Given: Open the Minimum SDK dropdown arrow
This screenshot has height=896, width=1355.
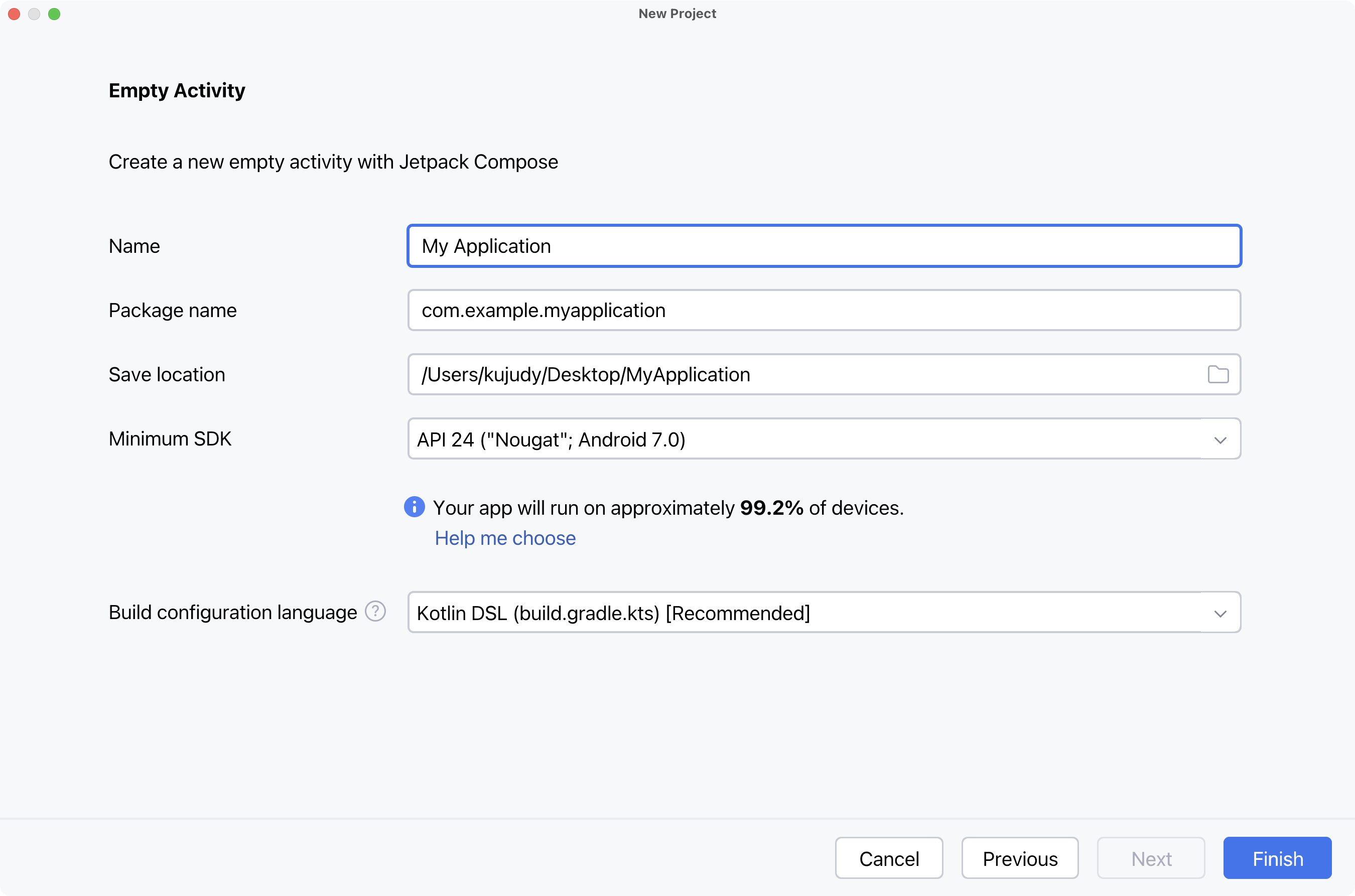Looking at the screenshot, I should [x=1220, y=439].
